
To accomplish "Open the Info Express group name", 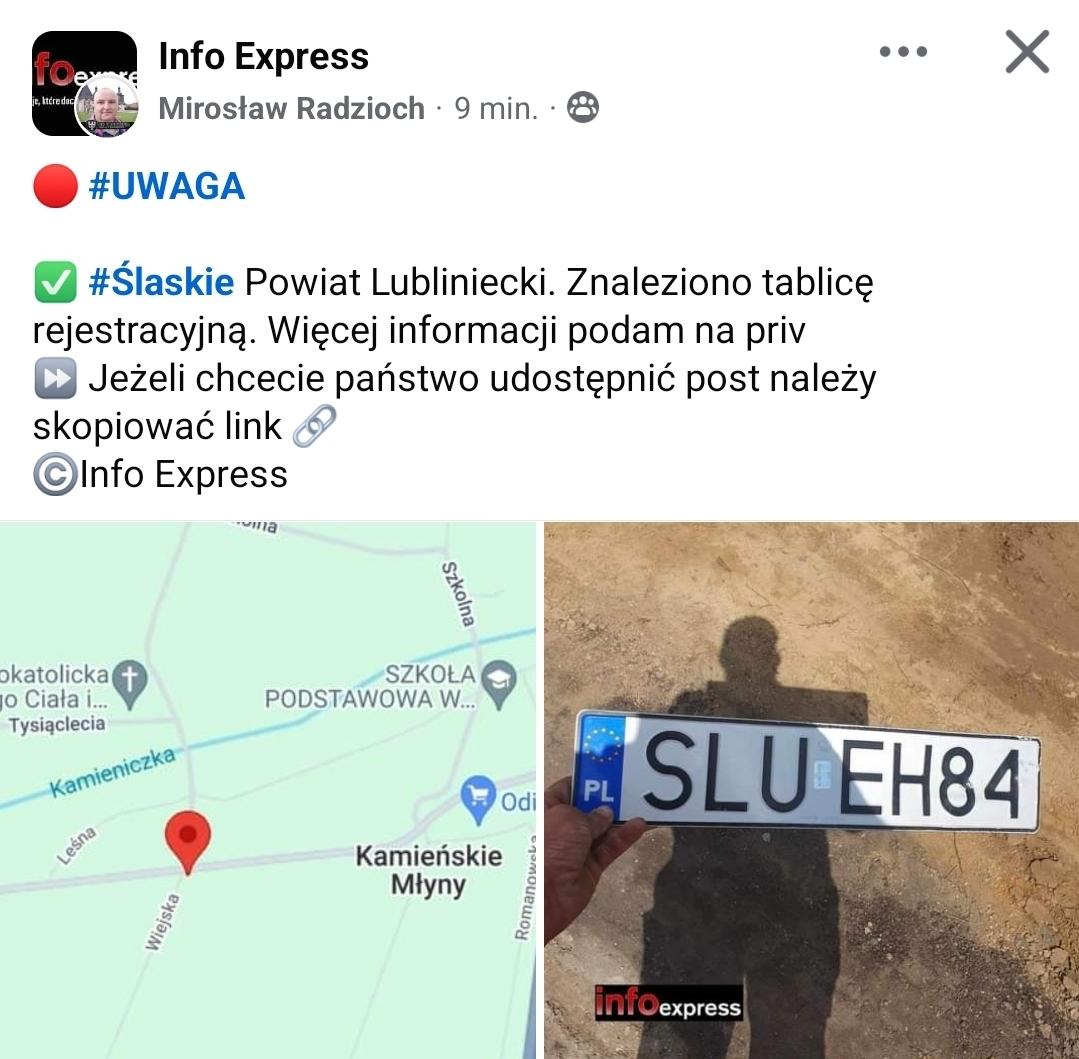I will [264, 56].
